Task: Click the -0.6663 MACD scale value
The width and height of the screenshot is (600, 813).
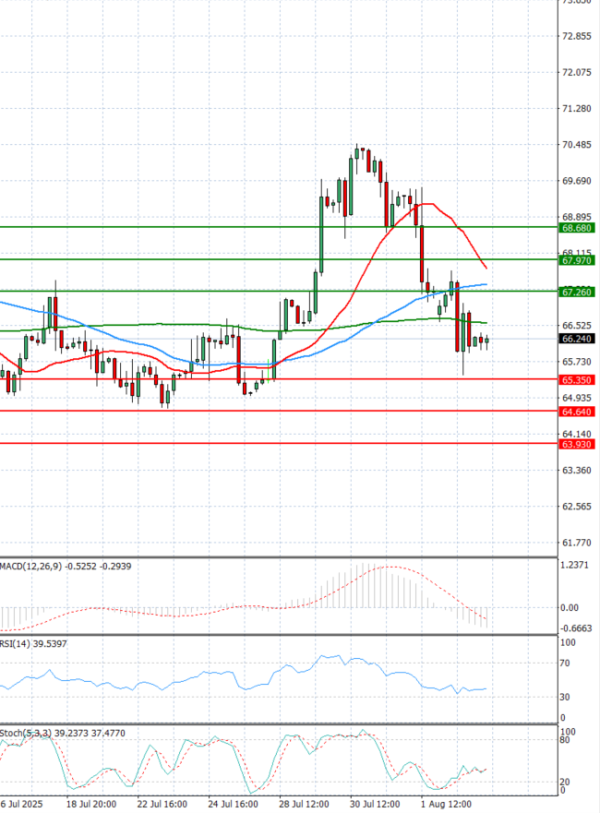Action: coord(577,628)
